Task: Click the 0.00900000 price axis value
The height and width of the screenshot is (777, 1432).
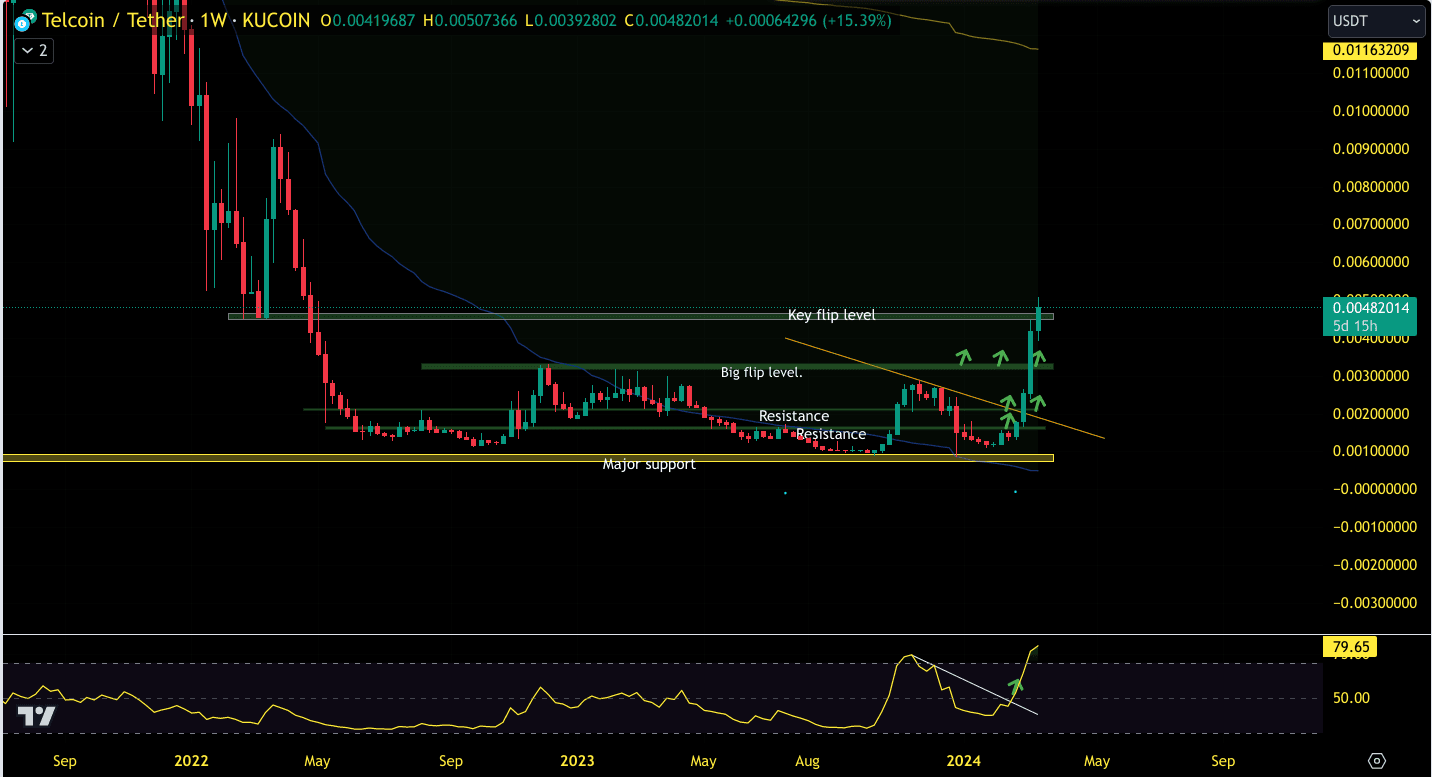Action: point(1371,149)
